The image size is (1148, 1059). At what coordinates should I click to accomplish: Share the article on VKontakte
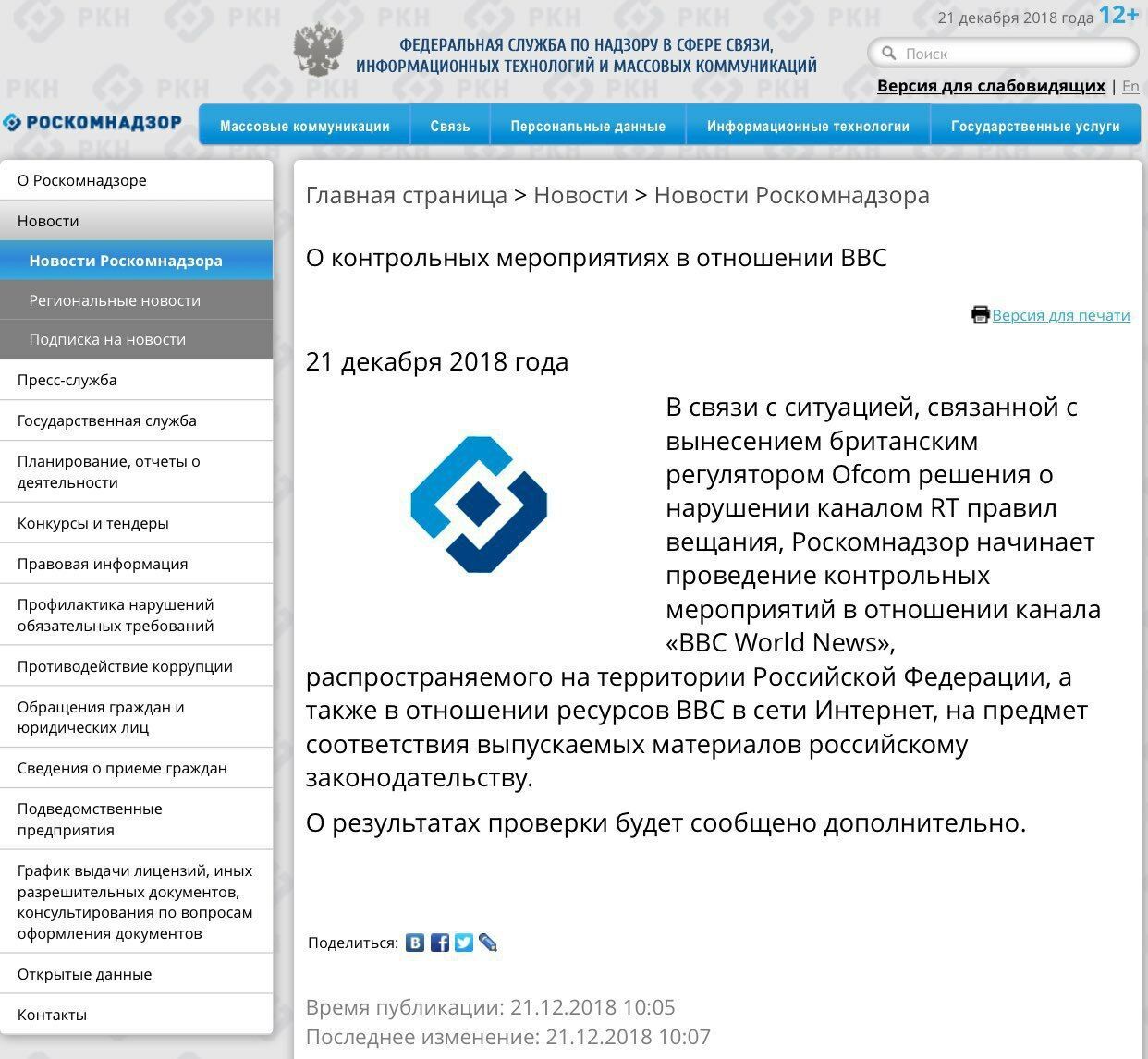click(x=415, y=943)
